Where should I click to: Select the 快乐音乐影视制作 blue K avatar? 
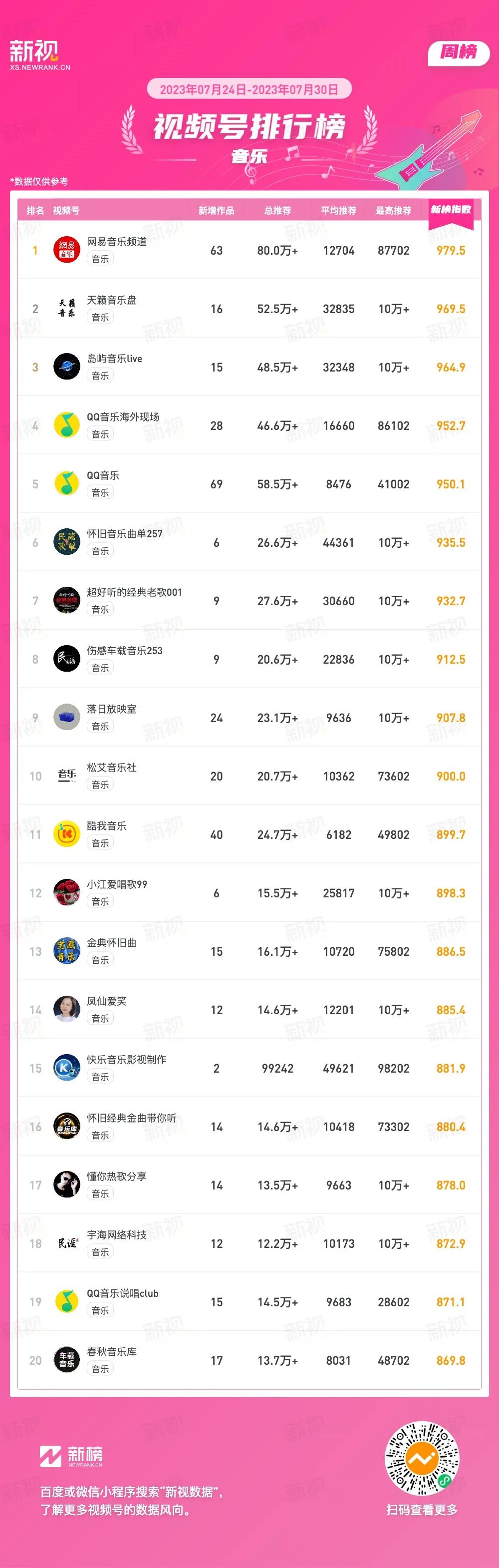pos(67,1068)
